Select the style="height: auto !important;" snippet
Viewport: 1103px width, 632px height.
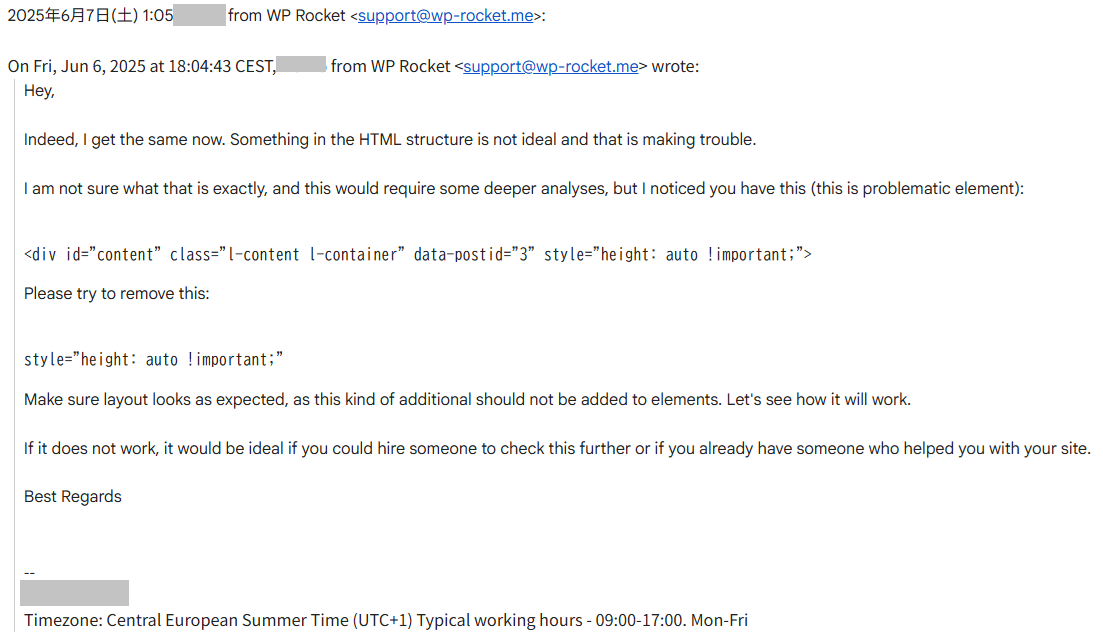[x=153, y=360]
